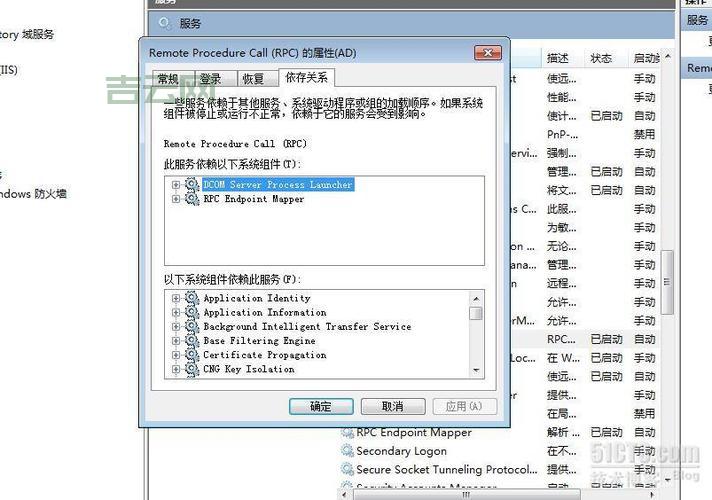
Task: Click highlighted RPC... description cell
Action: (x=561, y=339)
